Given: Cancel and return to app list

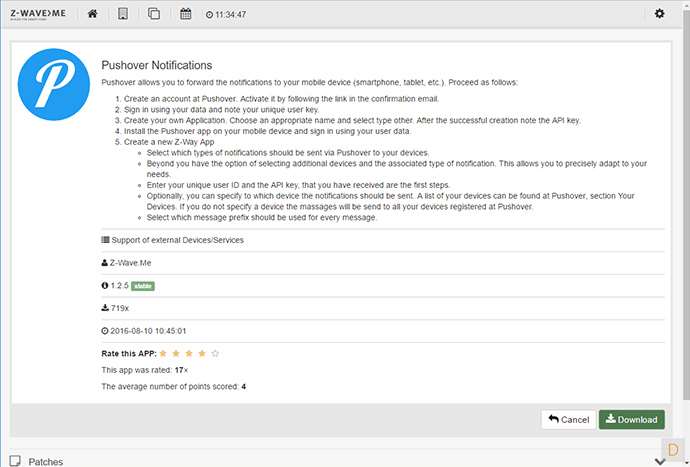Looking at the screenshot, I should [567, 419].
